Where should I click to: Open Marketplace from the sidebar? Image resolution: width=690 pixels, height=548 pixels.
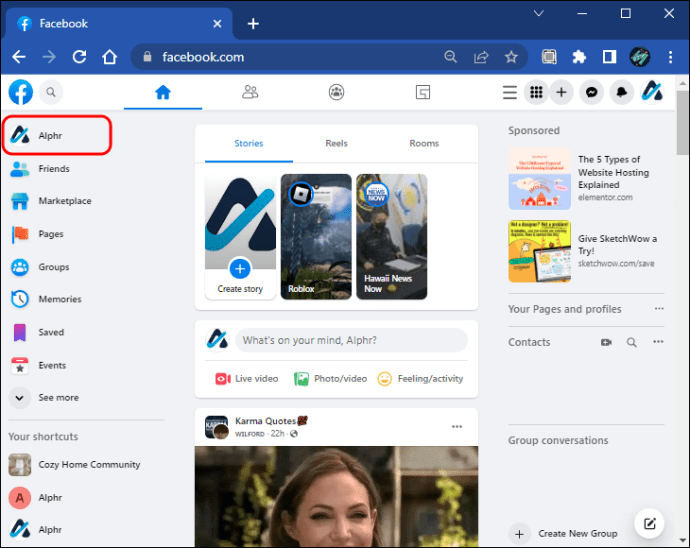pyautogui.click(x=64, y=201)
